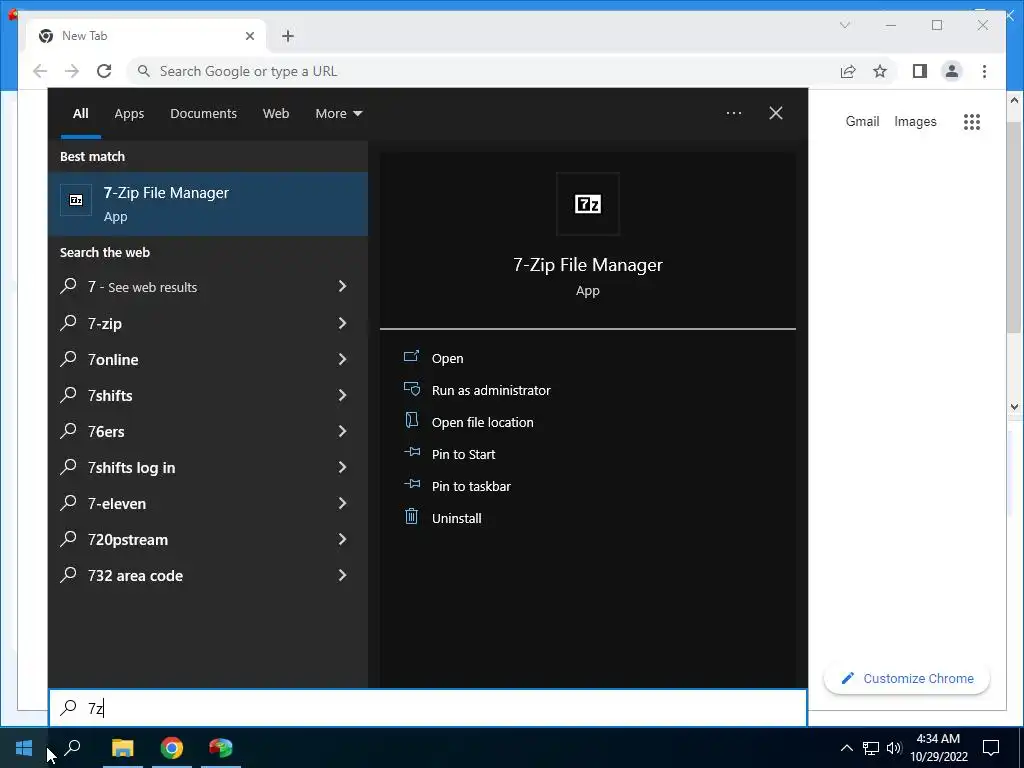
Task: Switch to the Apps search tab
Action: (x=129, y=114)
